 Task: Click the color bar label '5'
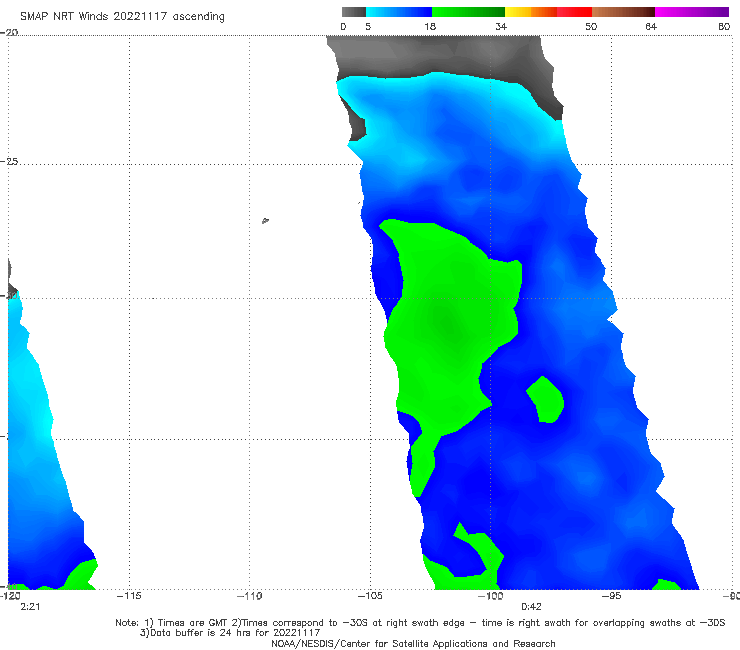coord(368,27)
